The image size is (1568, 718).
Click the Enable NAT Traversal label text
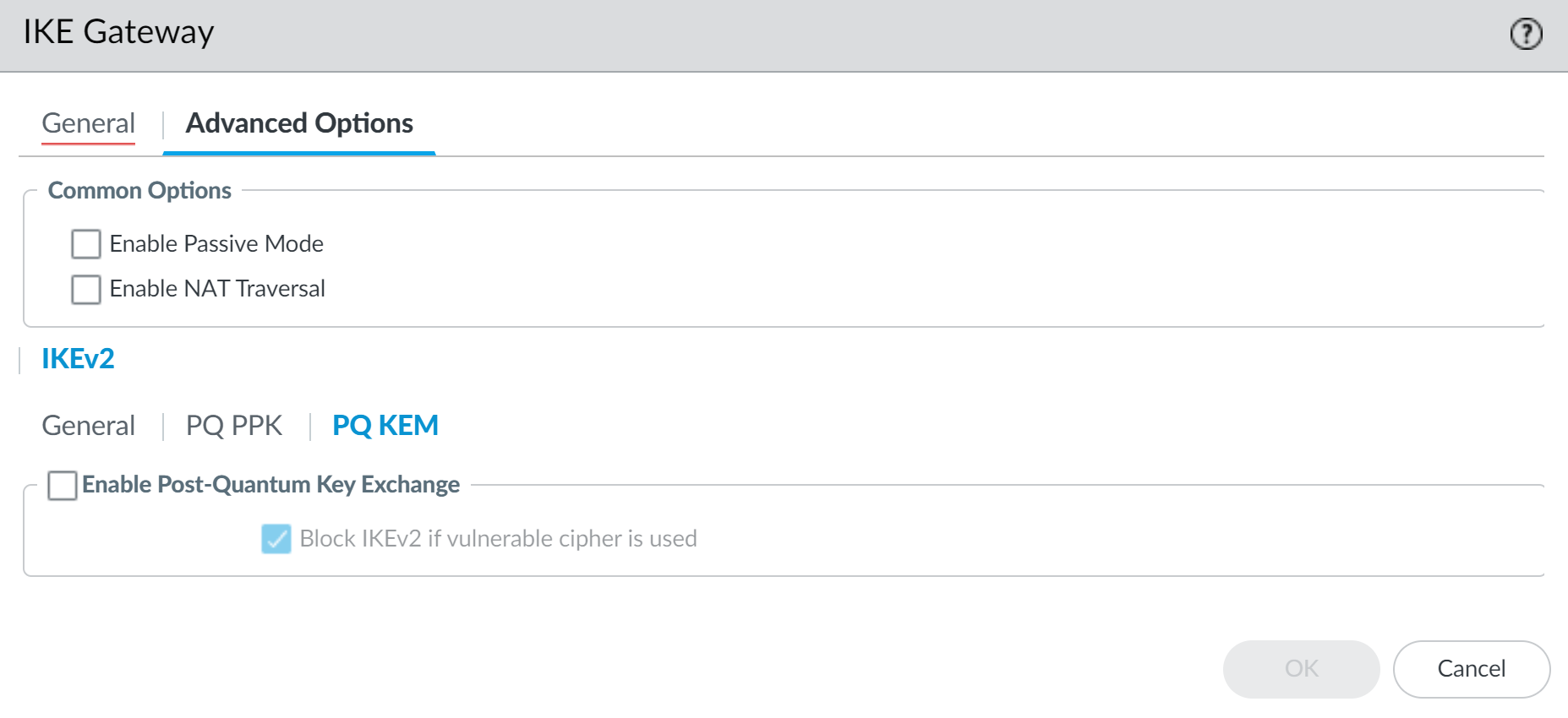pos(217,289)
